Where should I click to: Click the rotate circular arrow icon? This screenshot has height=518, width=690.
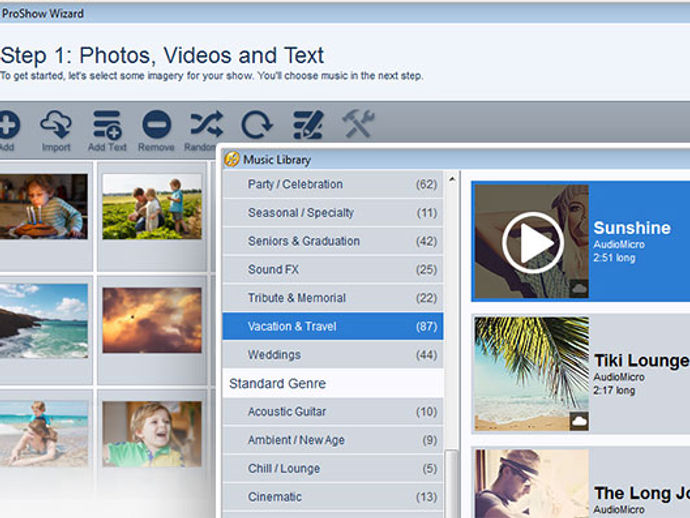257,125
